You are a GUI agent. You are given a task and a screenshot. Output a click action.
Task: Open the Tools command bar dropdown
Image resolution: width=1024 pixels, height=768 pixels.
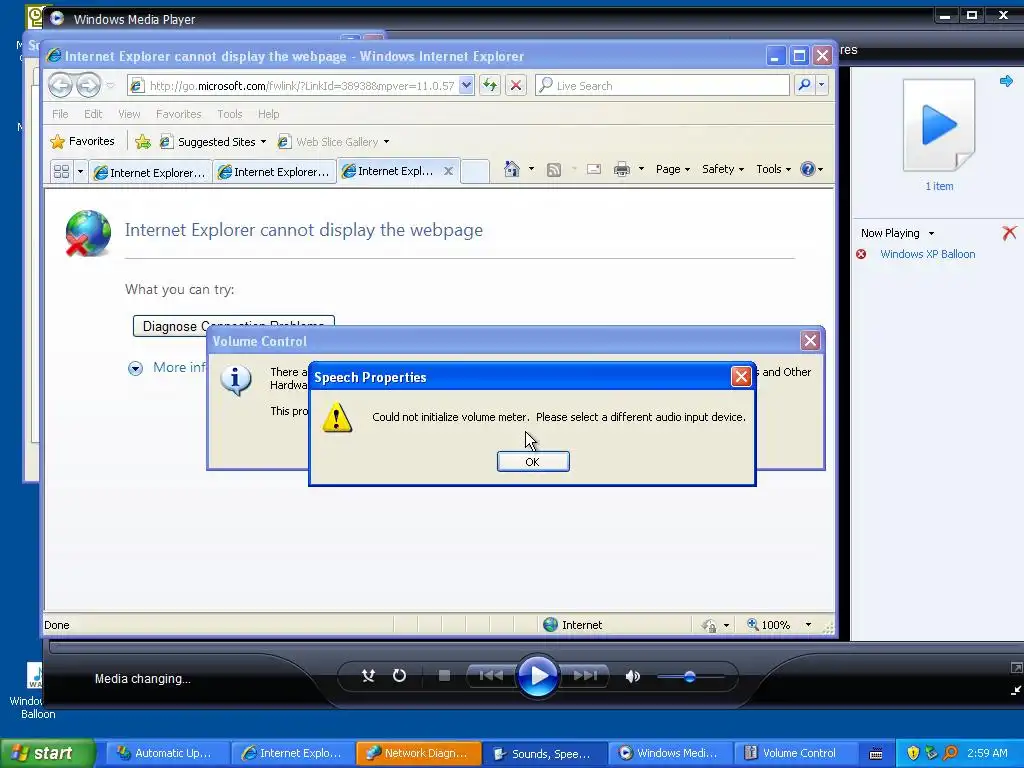pos(773,169)
